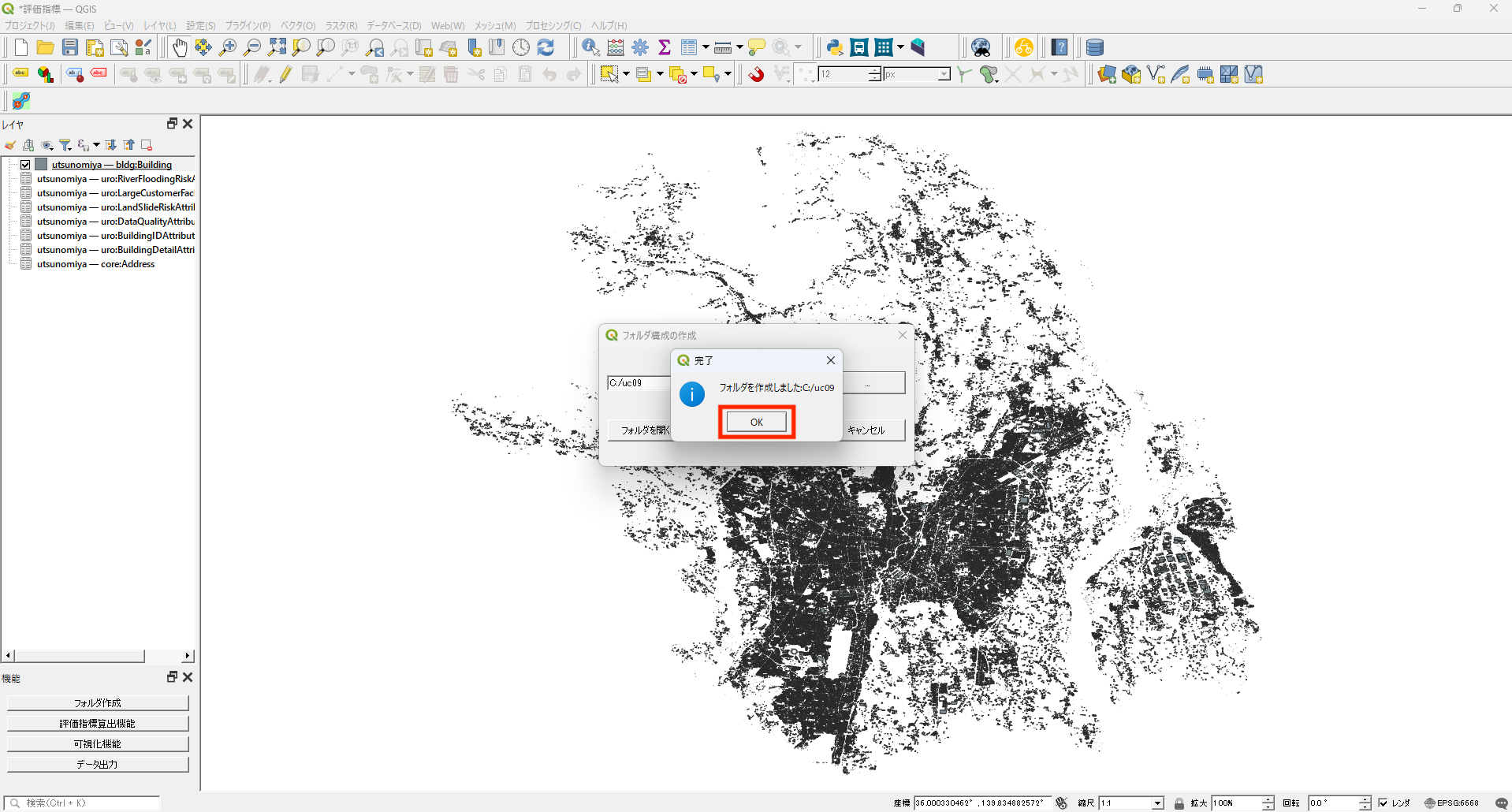Click the Refresh map icon
This screenshot has width=1512, height=812.
pos(546,47)
